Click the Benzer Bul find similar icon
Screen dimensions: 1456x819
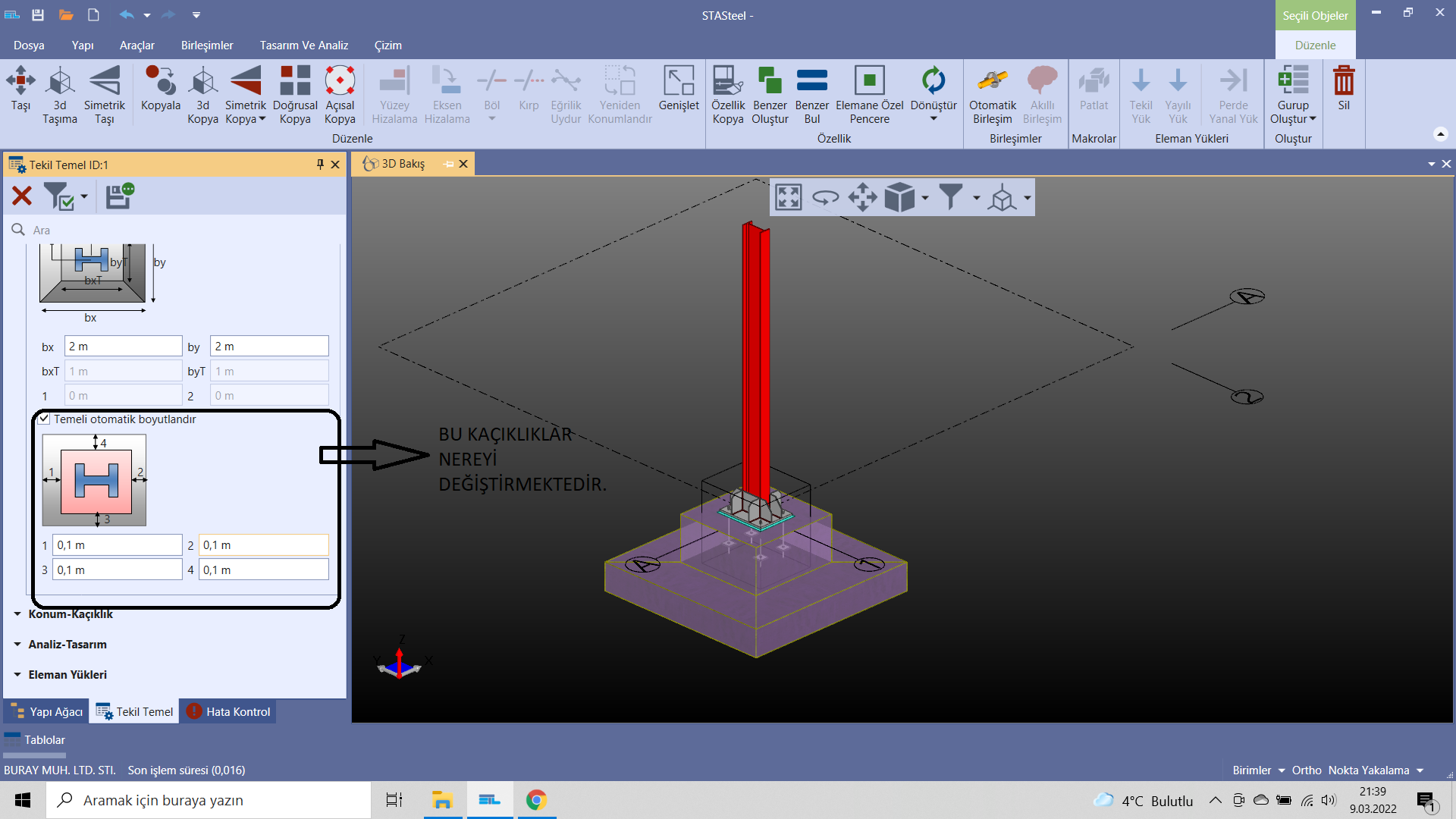pos(811,81)
